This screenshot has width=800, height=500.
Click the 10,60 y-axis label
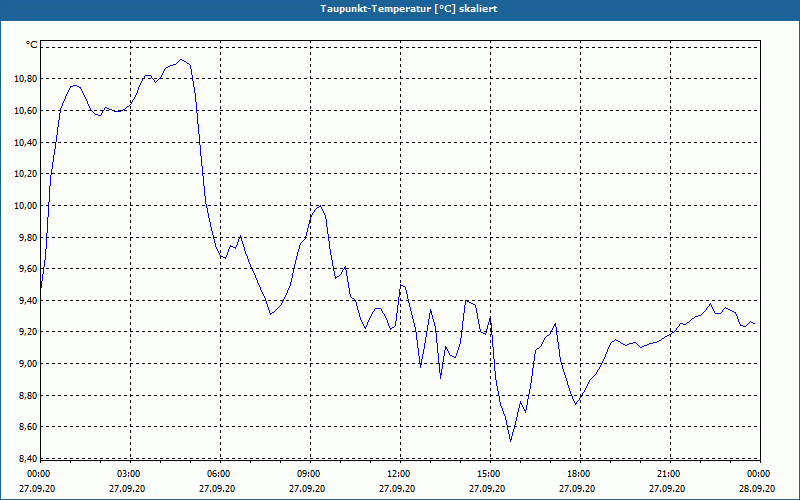[25, 111]
